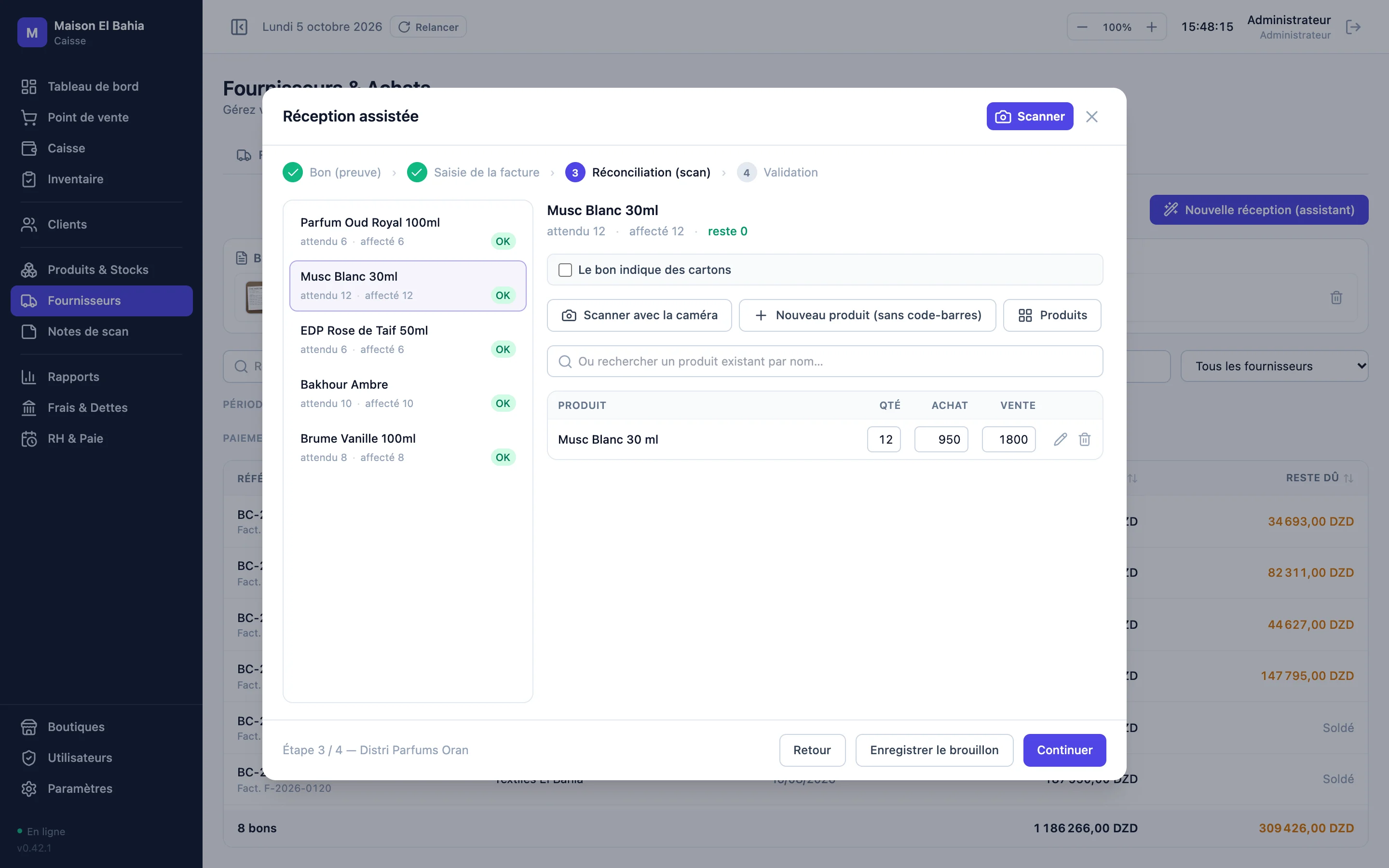Tick 'Le bon indique des cartons' checkbox
1389x868 pixels.
(x=565, y=270)
